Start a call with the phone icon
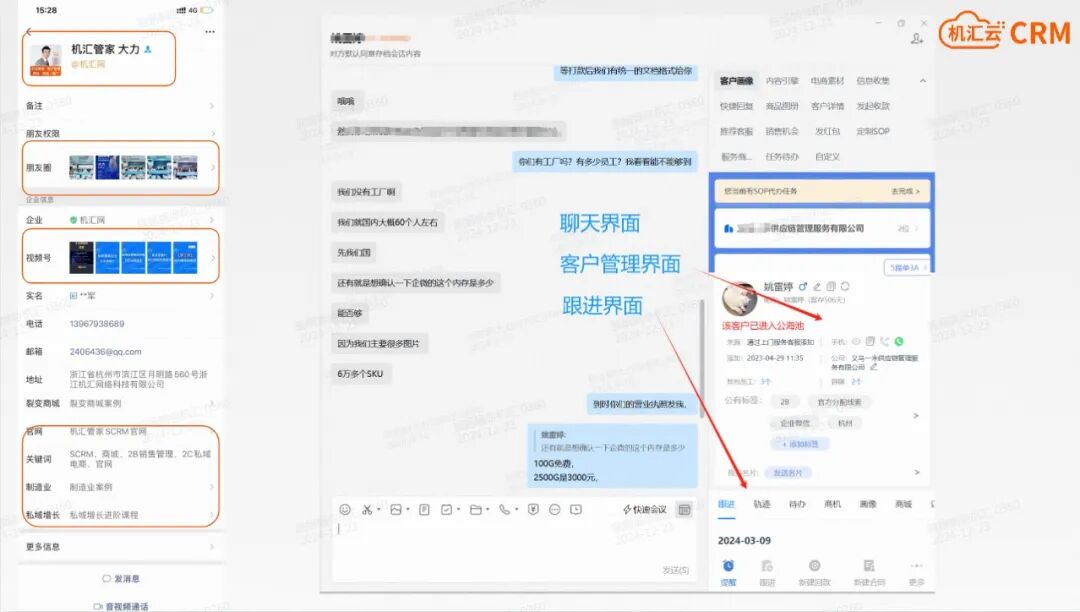The image size is (1080, 612). (x=505, y=509)
